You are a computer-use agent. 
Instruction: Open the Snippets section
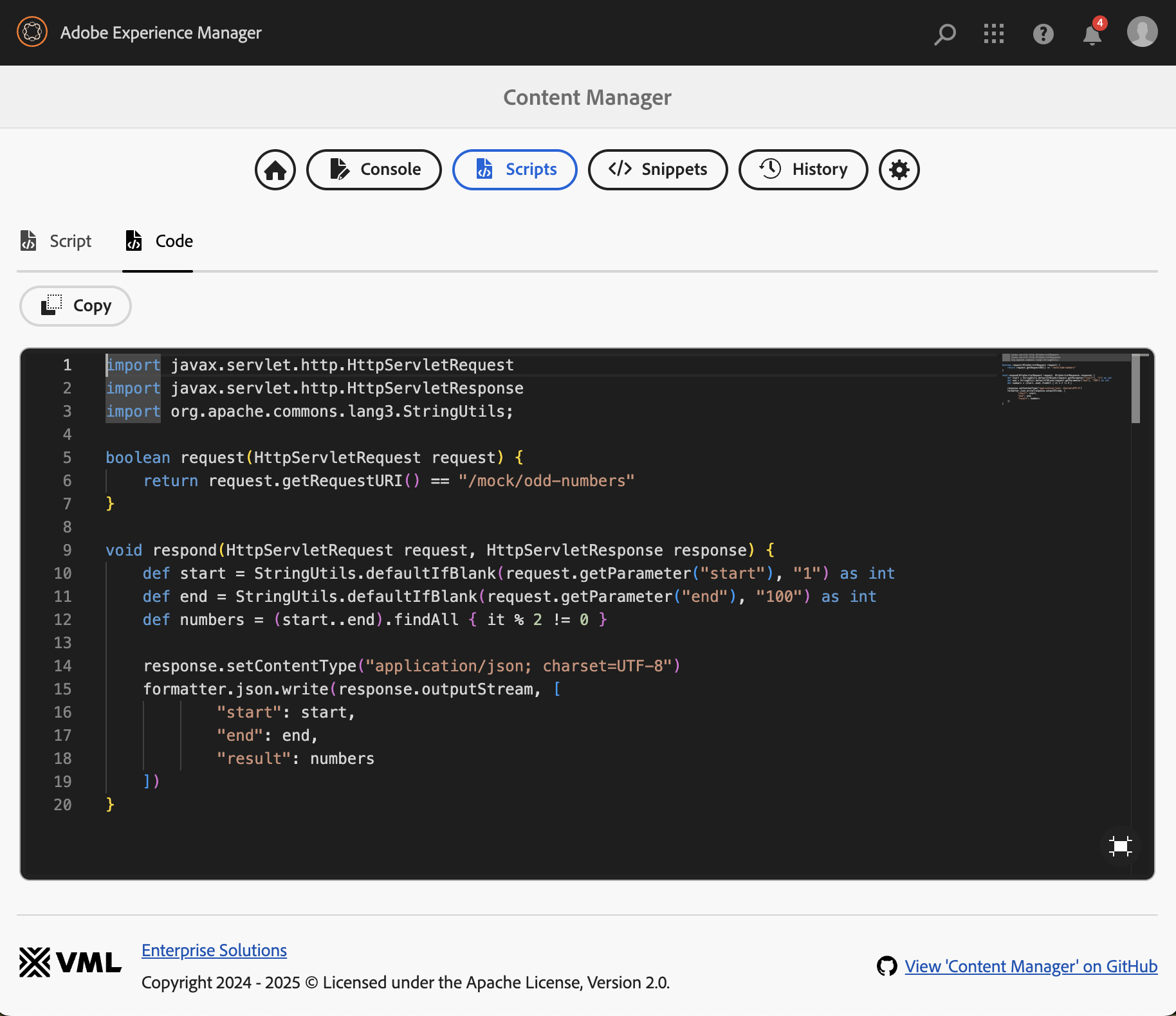pos(657,170)
